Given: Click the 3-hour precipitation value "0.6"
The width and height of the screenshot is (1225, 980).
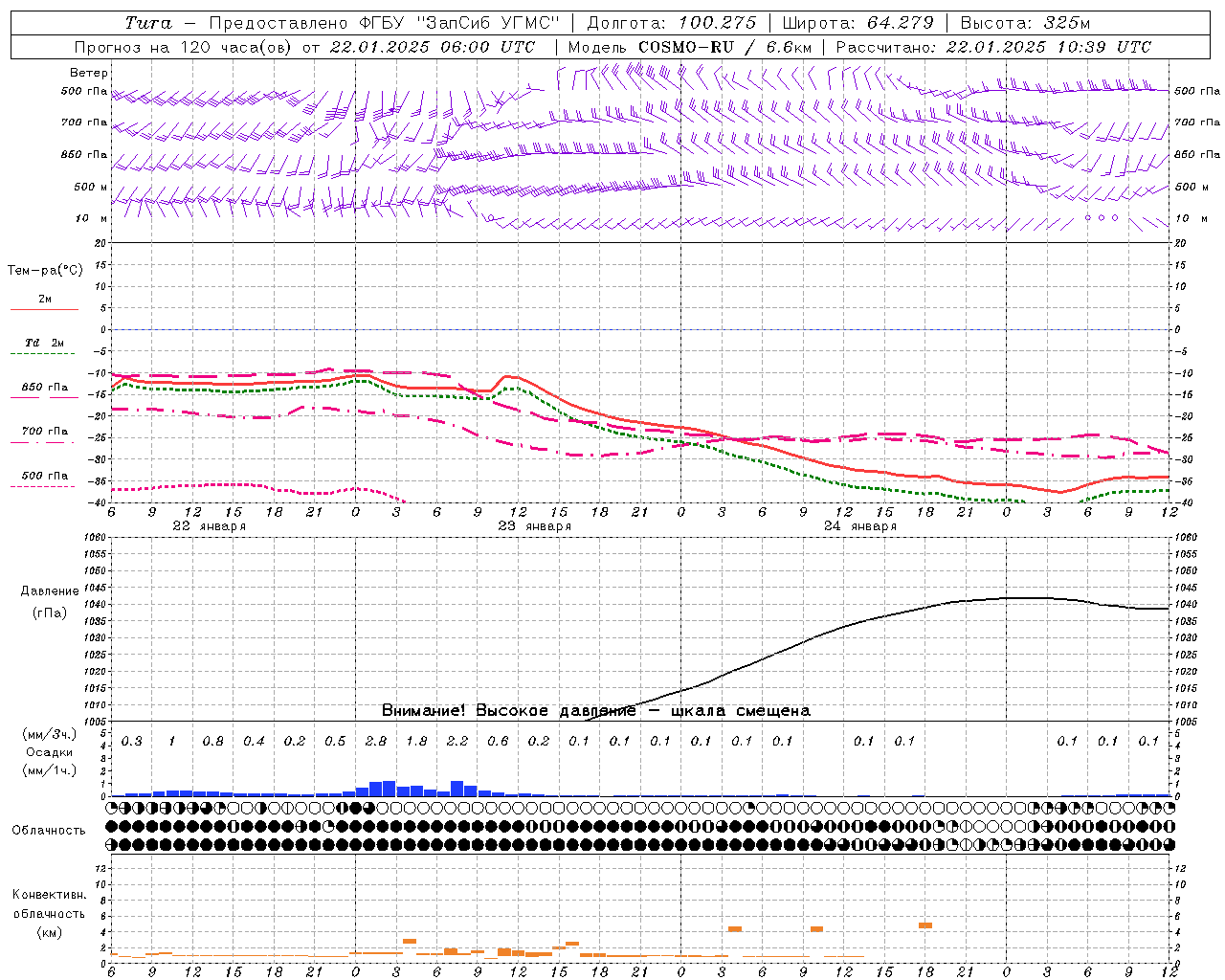Looking at the screenshot, I should pyautogui.click(x=498, y=742).
